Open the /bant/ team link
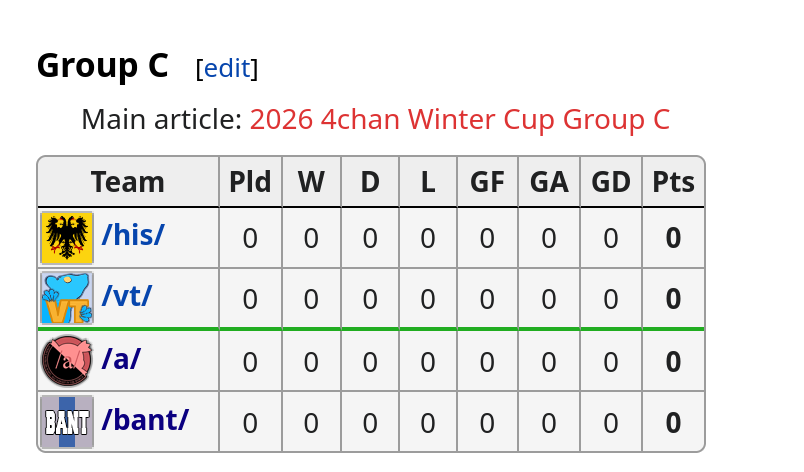Image resolution: width=804 pixels, height=472 pixels. (145, 419)
